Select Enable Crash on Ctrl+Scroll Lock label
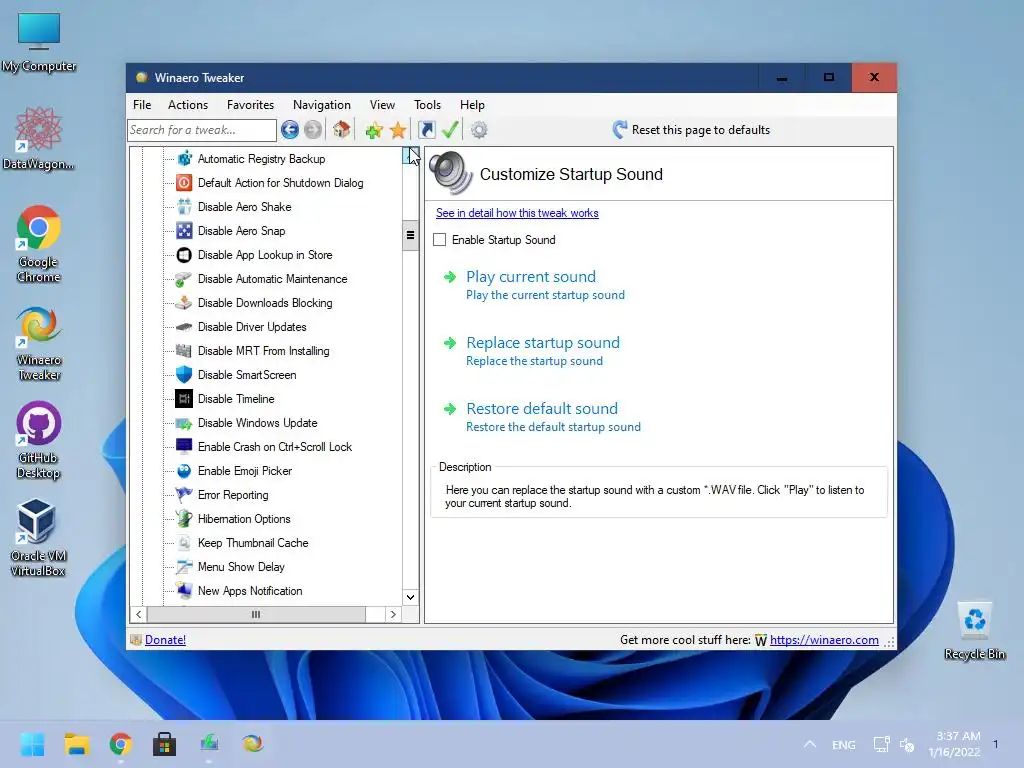Viewport: 1024px width, 768px height. 275,447
